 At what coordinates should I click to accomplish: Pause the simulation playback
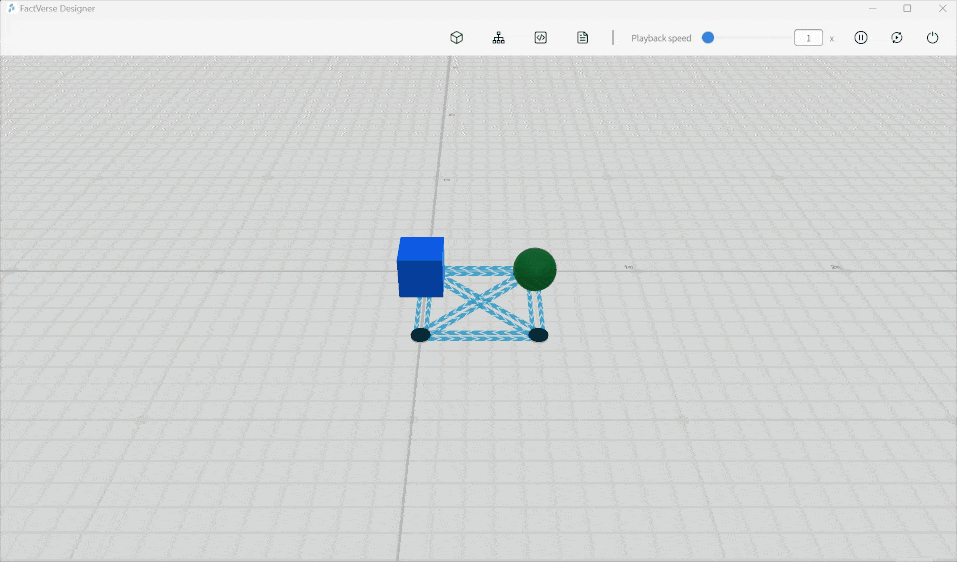(861, 38)
